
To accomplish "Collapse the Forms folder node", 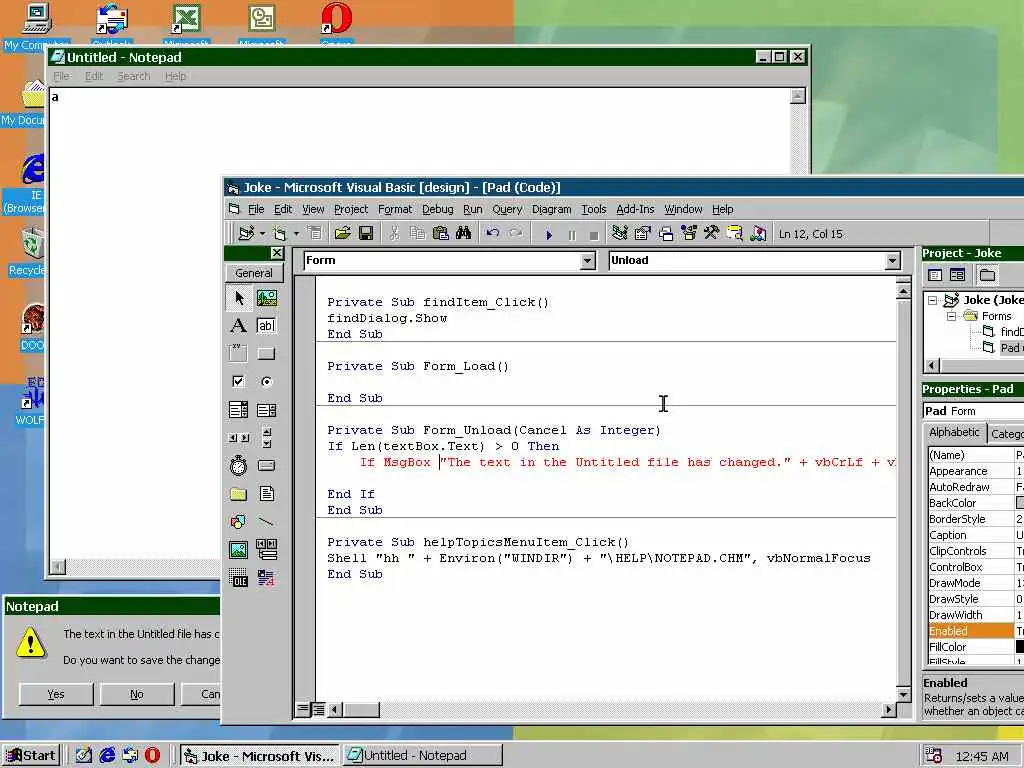I will point(952,316).
